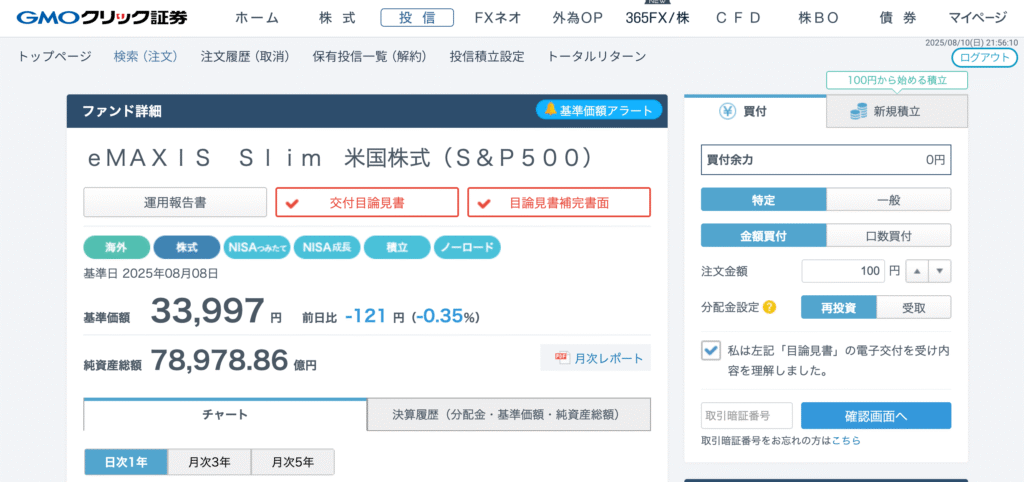1024x482 pixels.
Task: Click the yen icon on 買付 tab
Action: click(728, 111)
